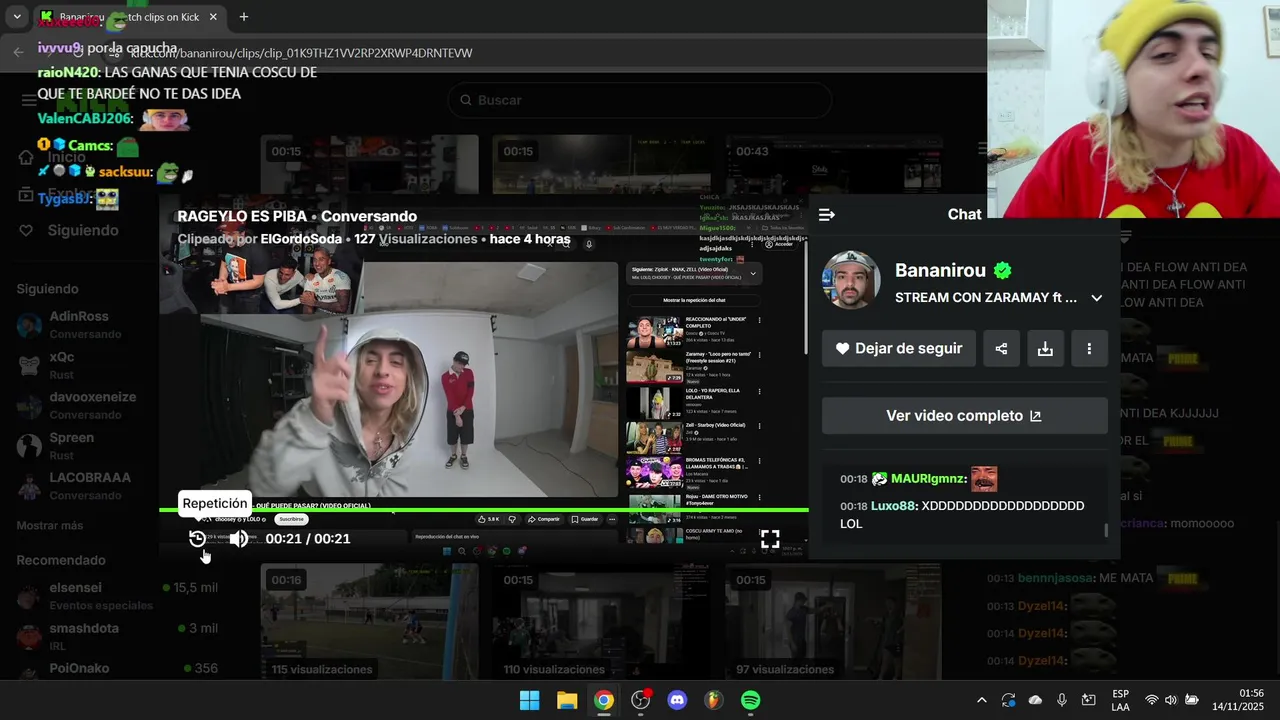Screen dimensions: 1280x720
Task: Click Luxo88 username in chat replay
Action: 894,506
